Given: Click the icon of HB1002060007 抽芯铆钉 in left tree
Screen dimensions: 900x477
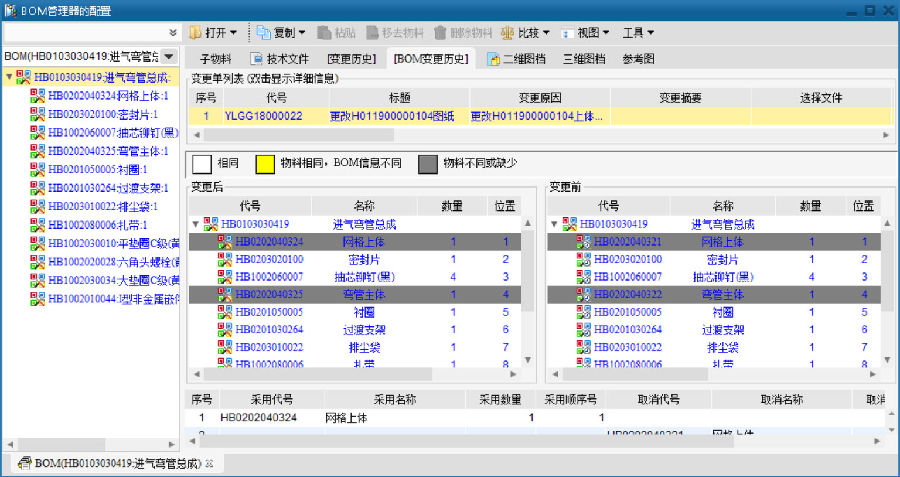Looking at the screenshot, I should pyautogui.click(x=37, y=132).
